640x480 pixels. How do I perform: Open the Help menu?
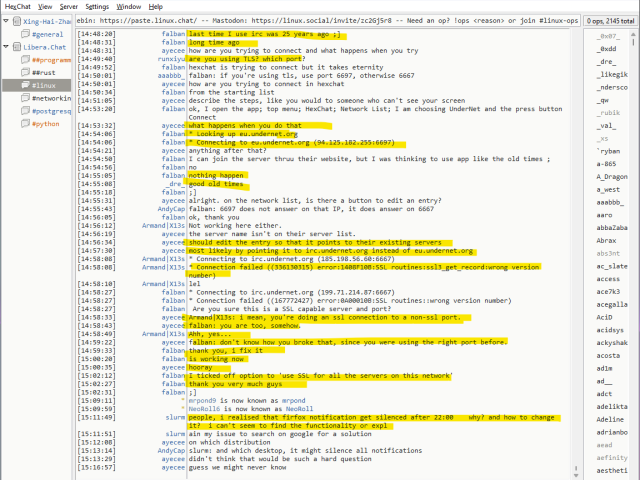156,7
